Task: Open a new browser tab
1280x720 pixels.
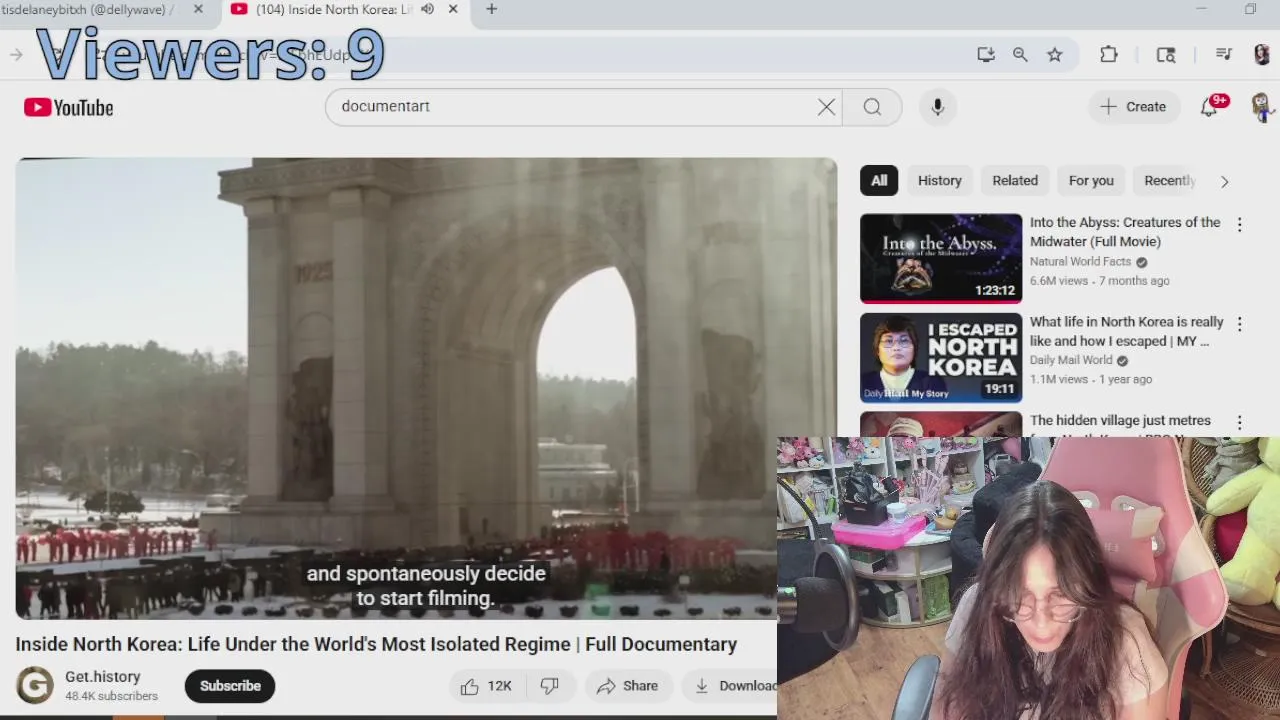Action: click(x=491, y=9)
